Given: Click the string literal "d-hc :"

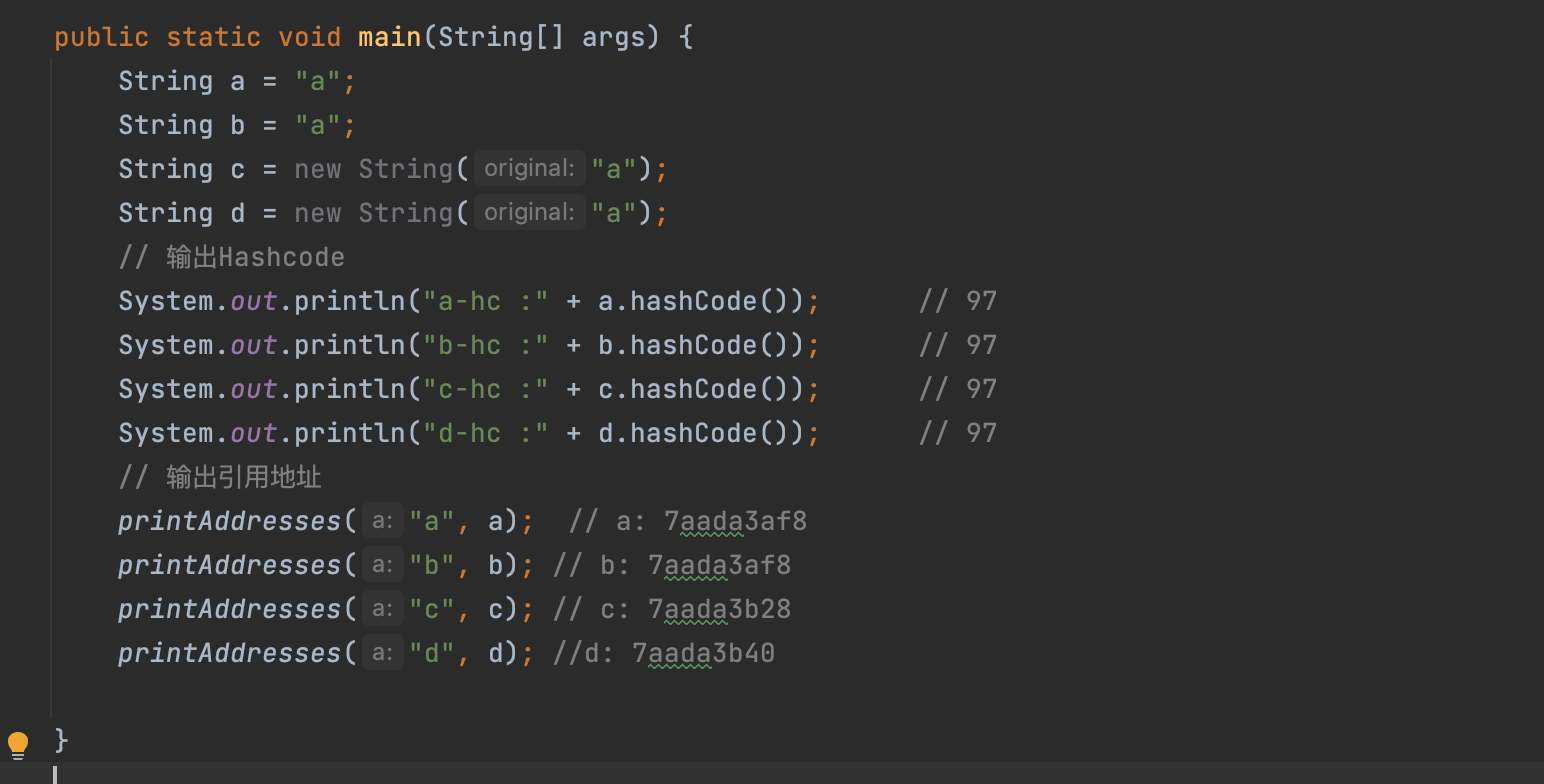Looking at the screenshot, I should click(x=486, y=433).
